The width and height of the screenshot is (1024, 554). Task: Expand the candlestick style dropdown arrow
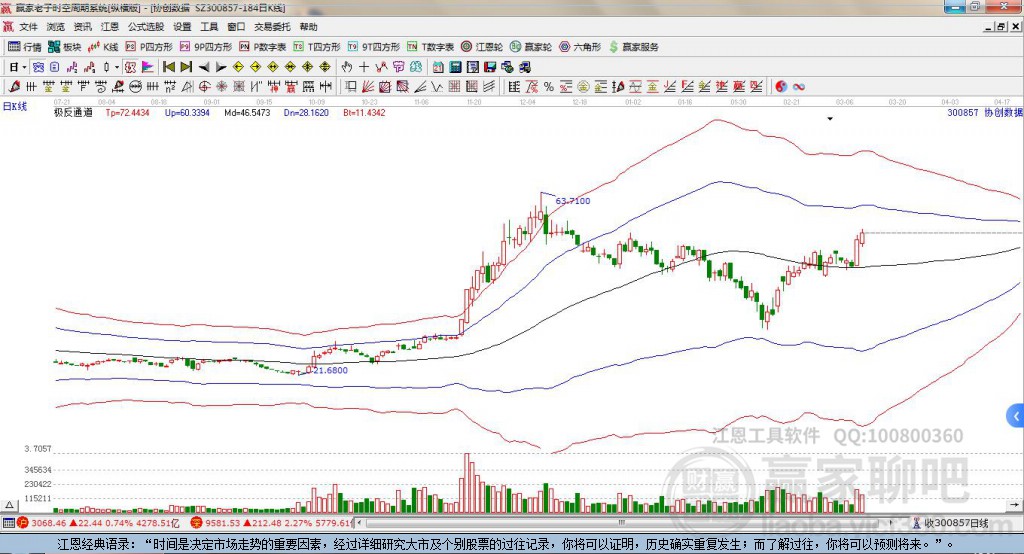117,67
